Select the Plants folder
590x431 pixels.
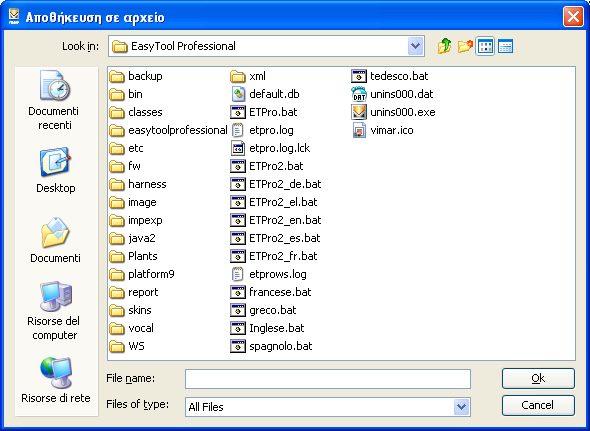(134, 256)
